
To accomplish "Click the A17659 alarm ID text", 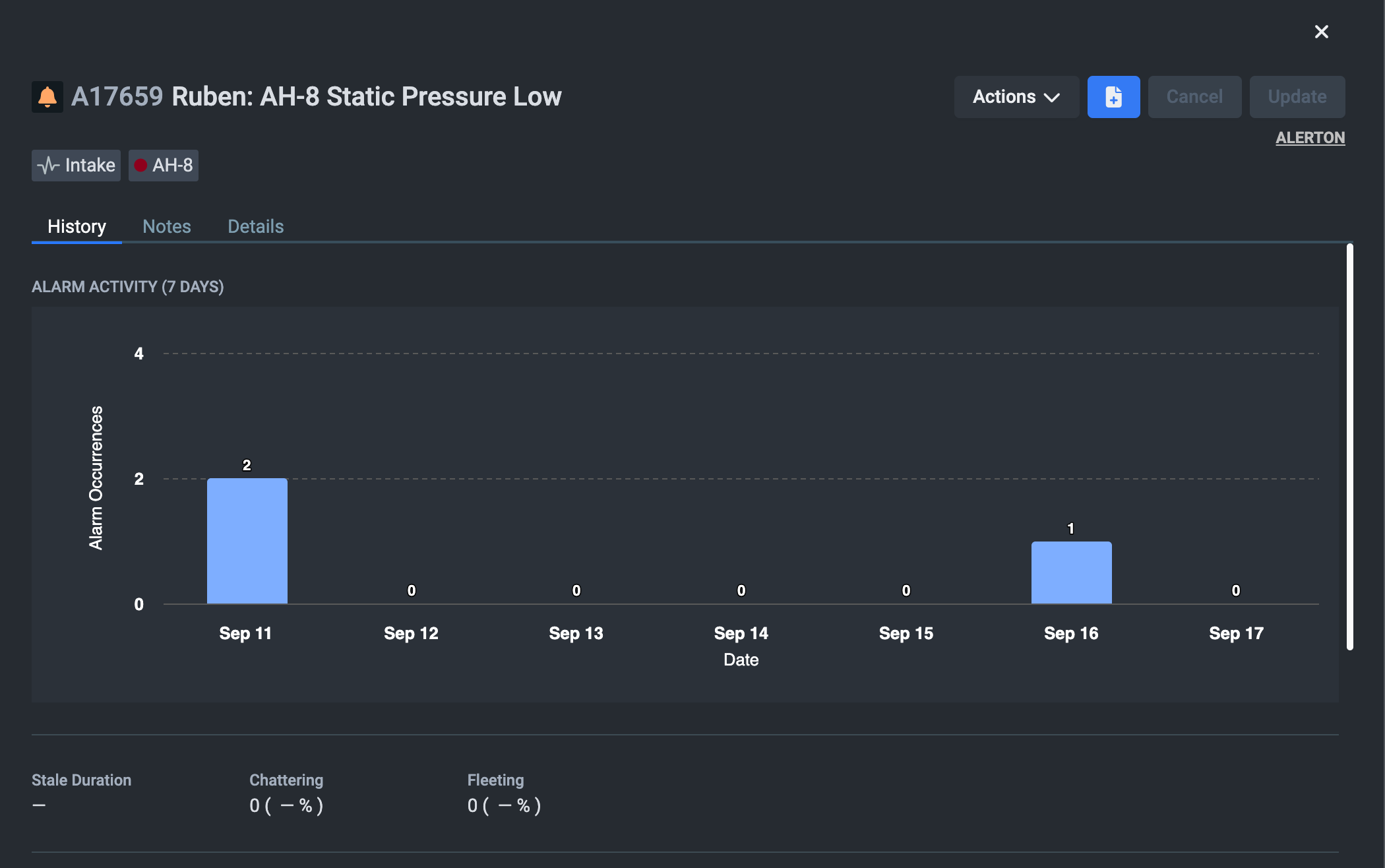I will tap(117, 97).
